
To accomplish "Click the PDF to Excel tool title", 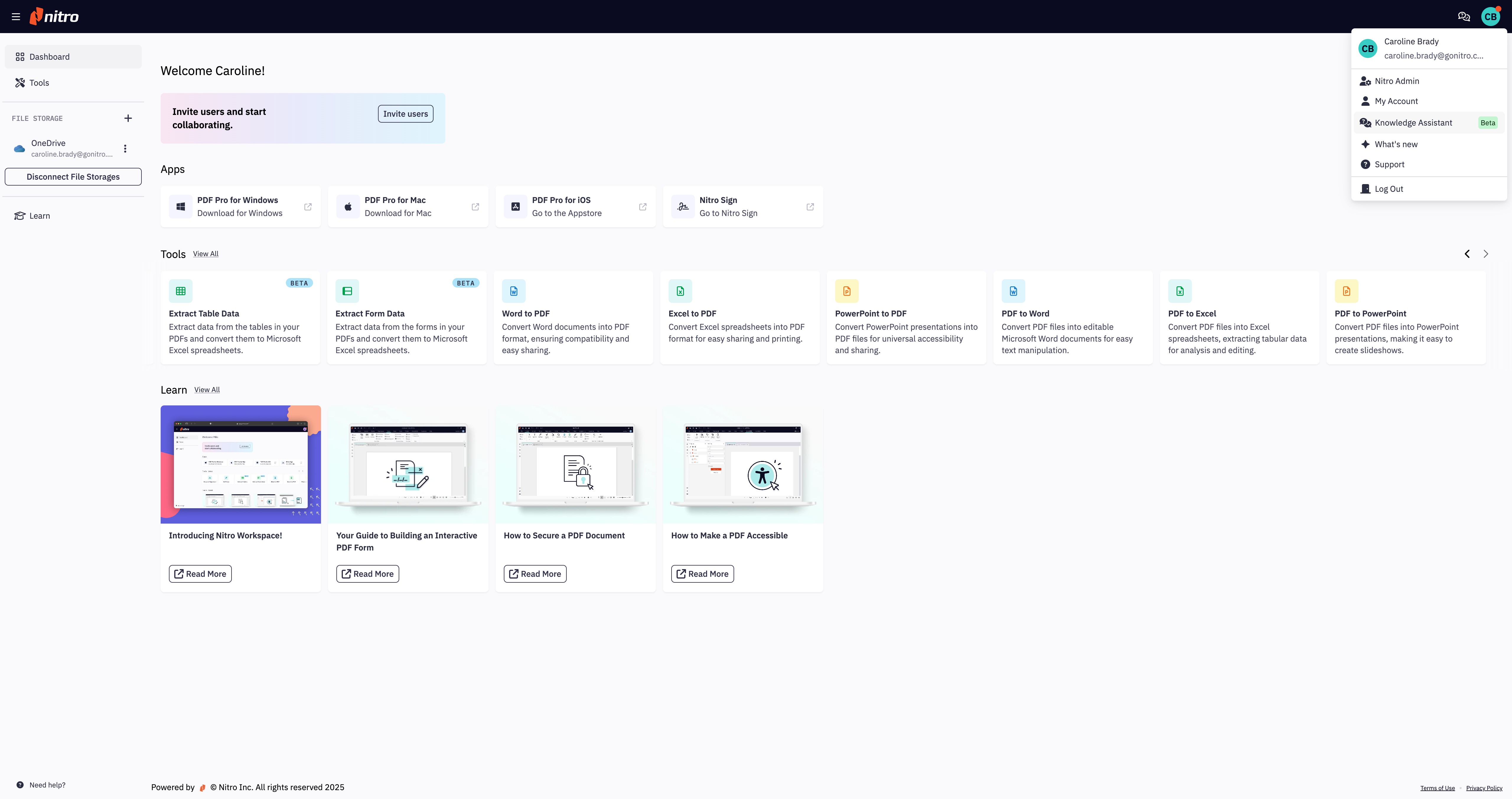I will click(x=1192, y=314).
